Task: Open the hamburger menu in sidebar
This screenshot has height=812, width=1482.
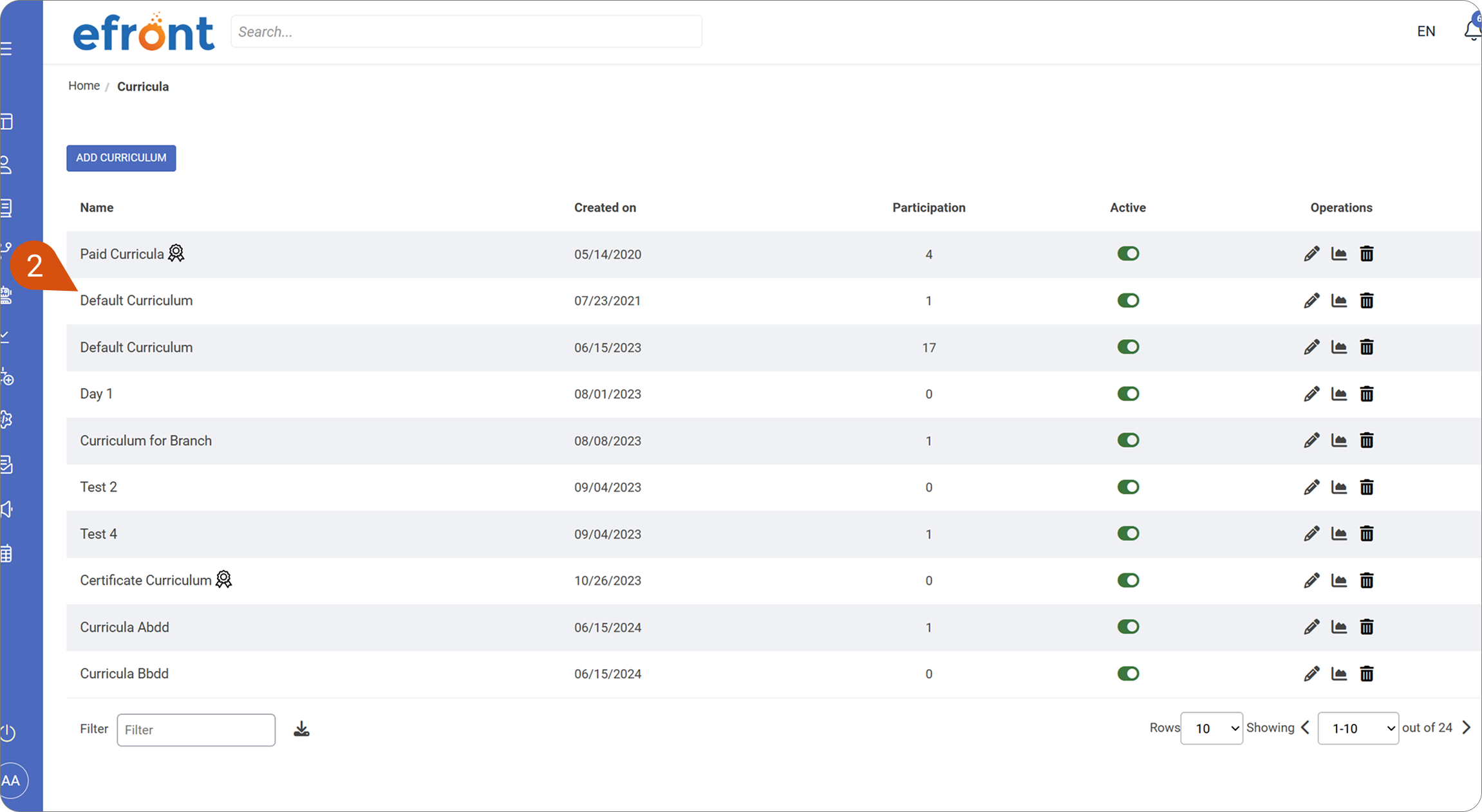Action: 6,49
